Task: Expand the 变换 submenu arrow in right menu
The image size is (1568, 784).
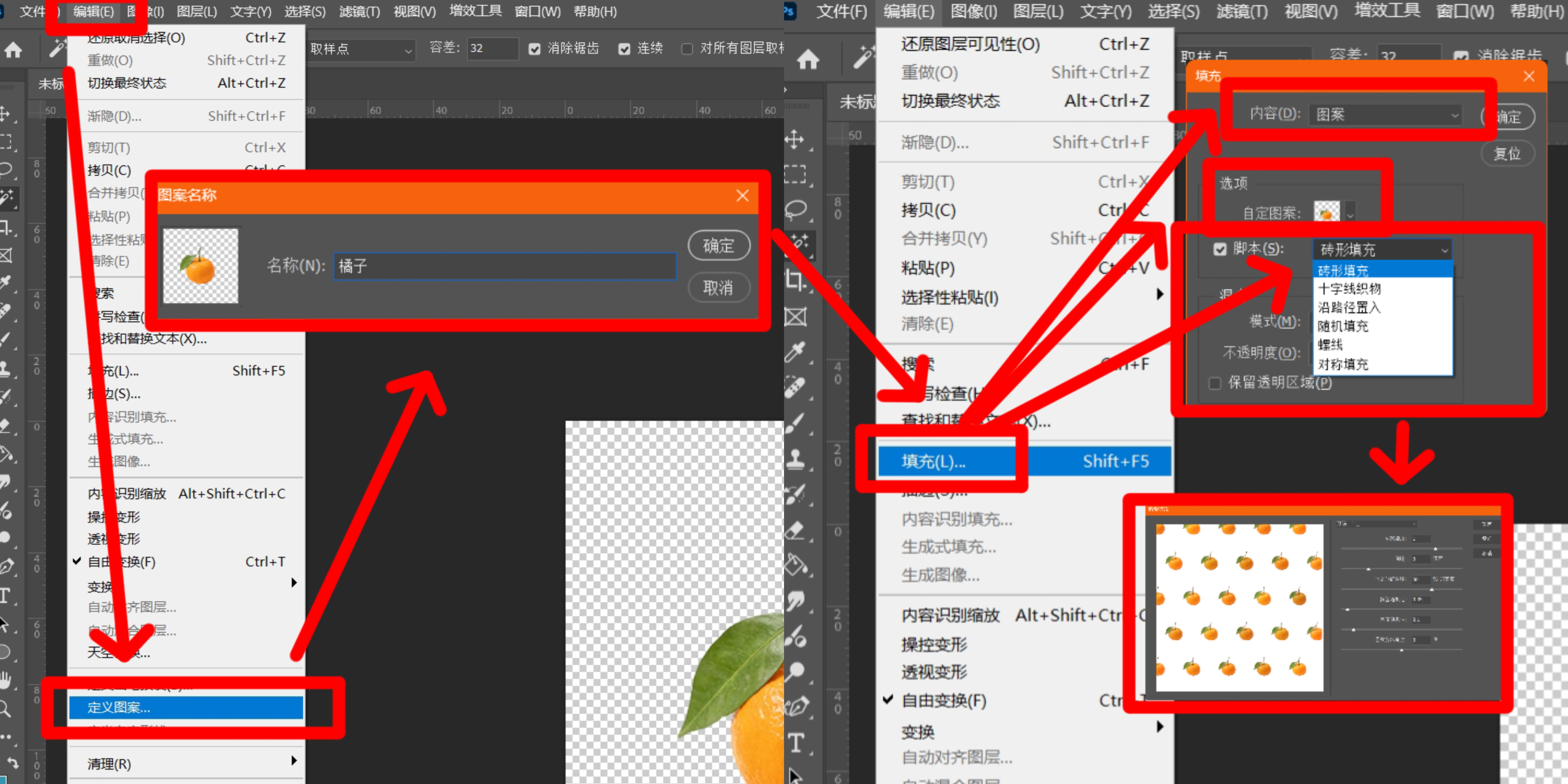Action: pos(1160,727)
